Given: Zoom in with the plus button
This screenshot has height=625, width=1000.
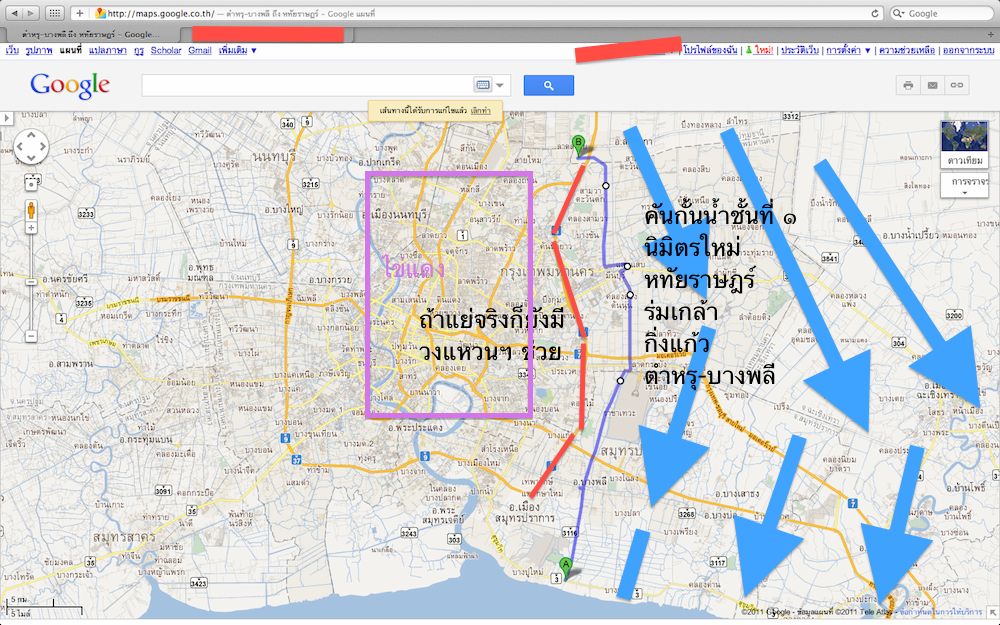Looking at the screenshot, I should pos(31,228).
